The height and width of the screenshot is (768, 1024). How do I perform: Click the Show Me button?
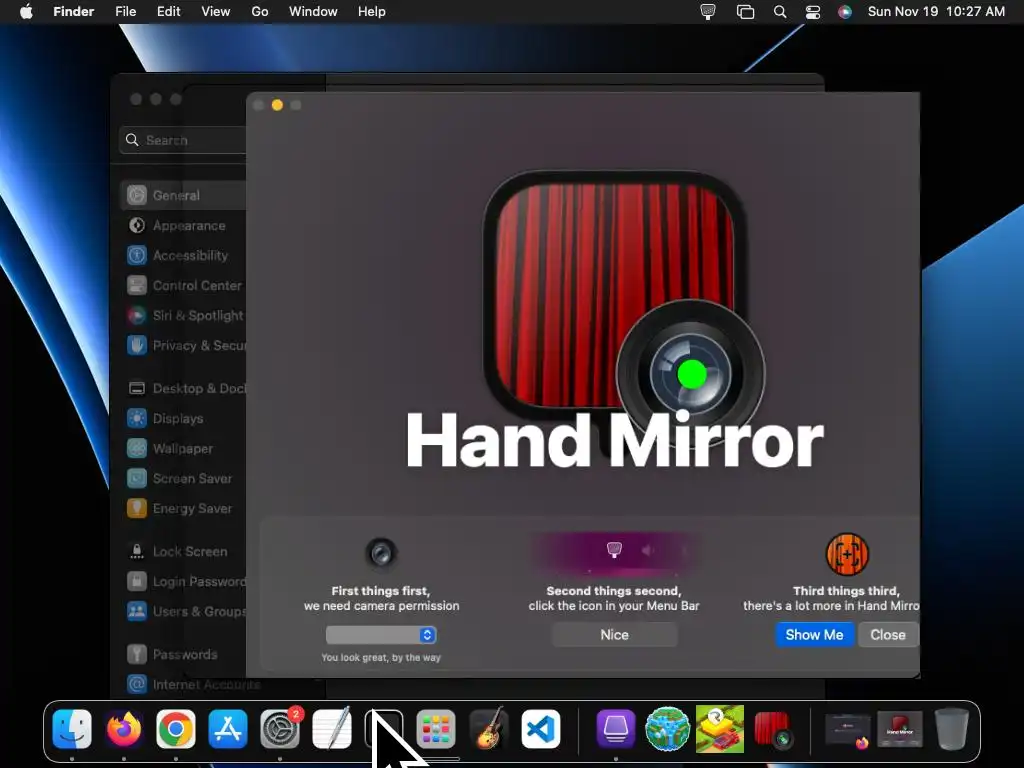(x=814, y=635)
